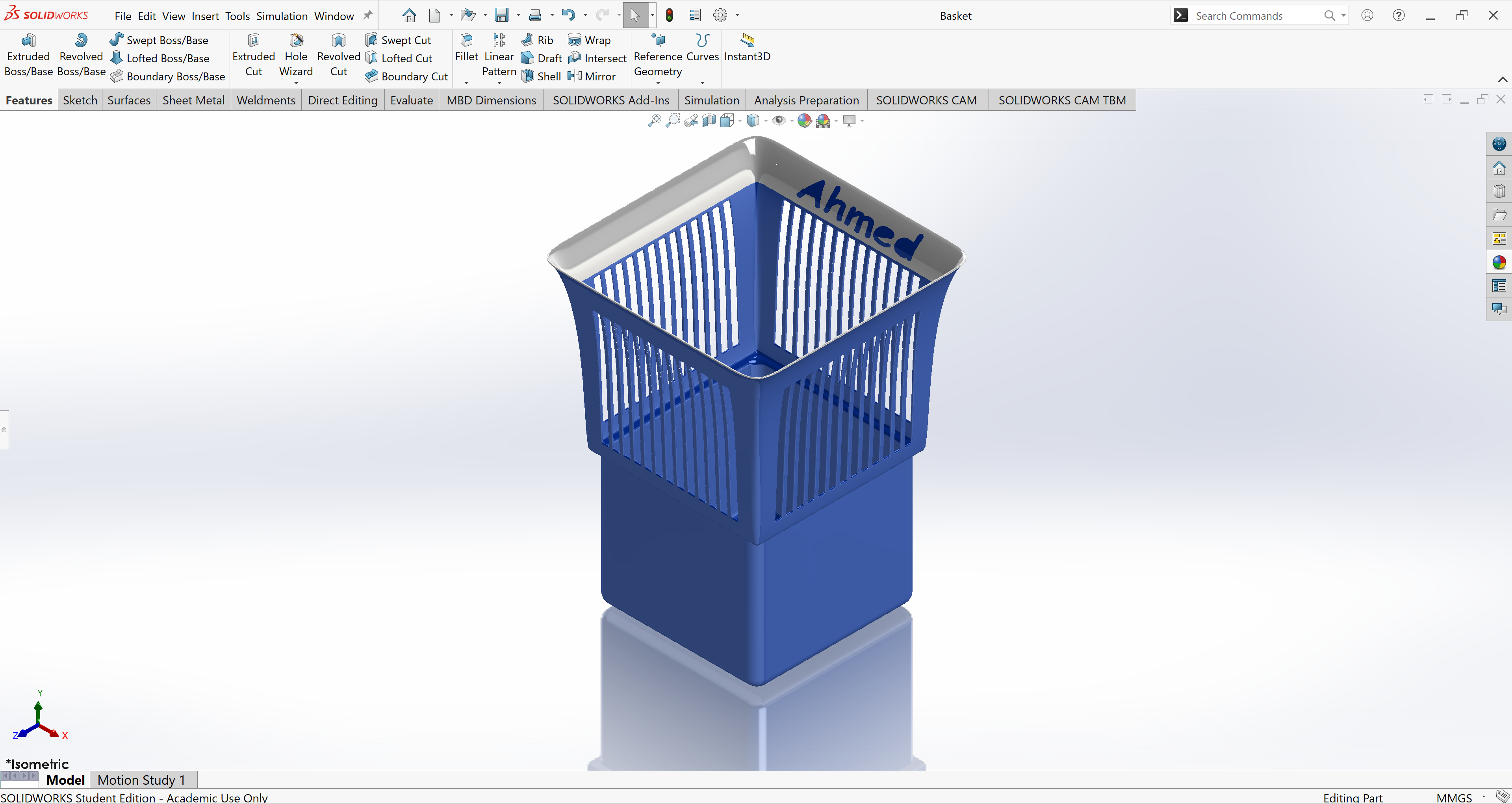Image resolution: width=1512 pixels, height=804 pixels.
Task: Apply the Shell feature
Action: [x=541, y=76]
